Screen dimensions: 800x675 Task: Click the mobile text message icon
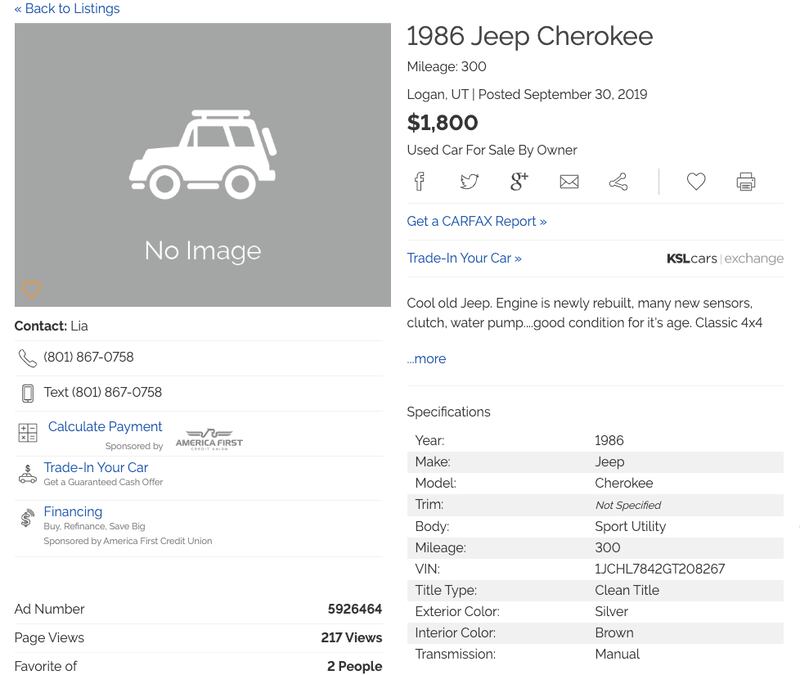click(x=28, y=393)
